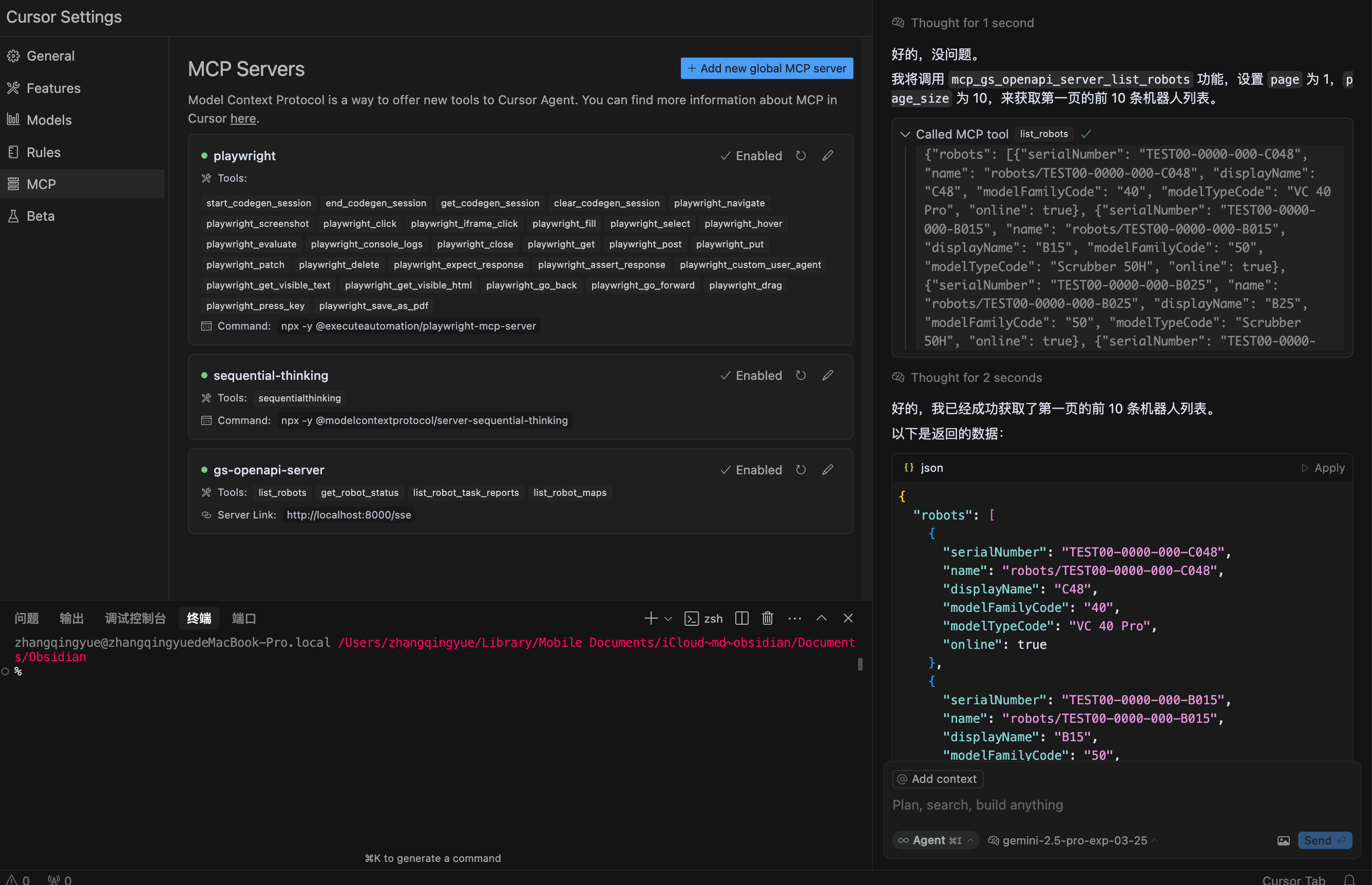Edit the playwright server with the pencil icon
Image resolution: width=1372 pixels, height=885 pixels.
(x=828, y=155)
